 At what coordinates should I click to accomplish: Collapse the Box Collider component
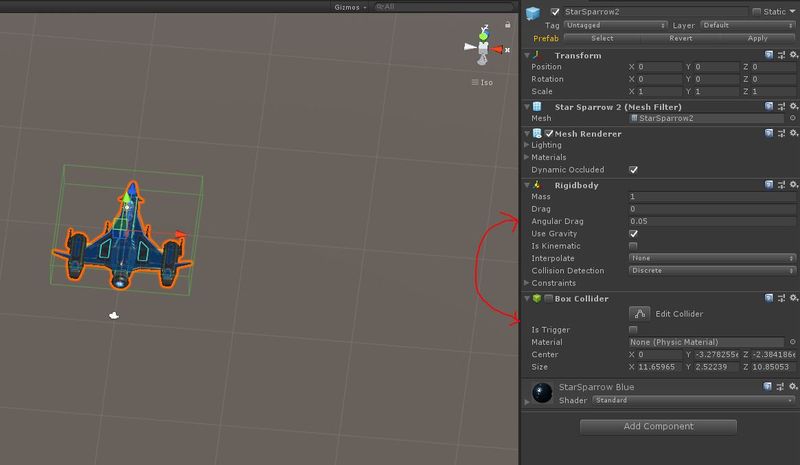527,298
